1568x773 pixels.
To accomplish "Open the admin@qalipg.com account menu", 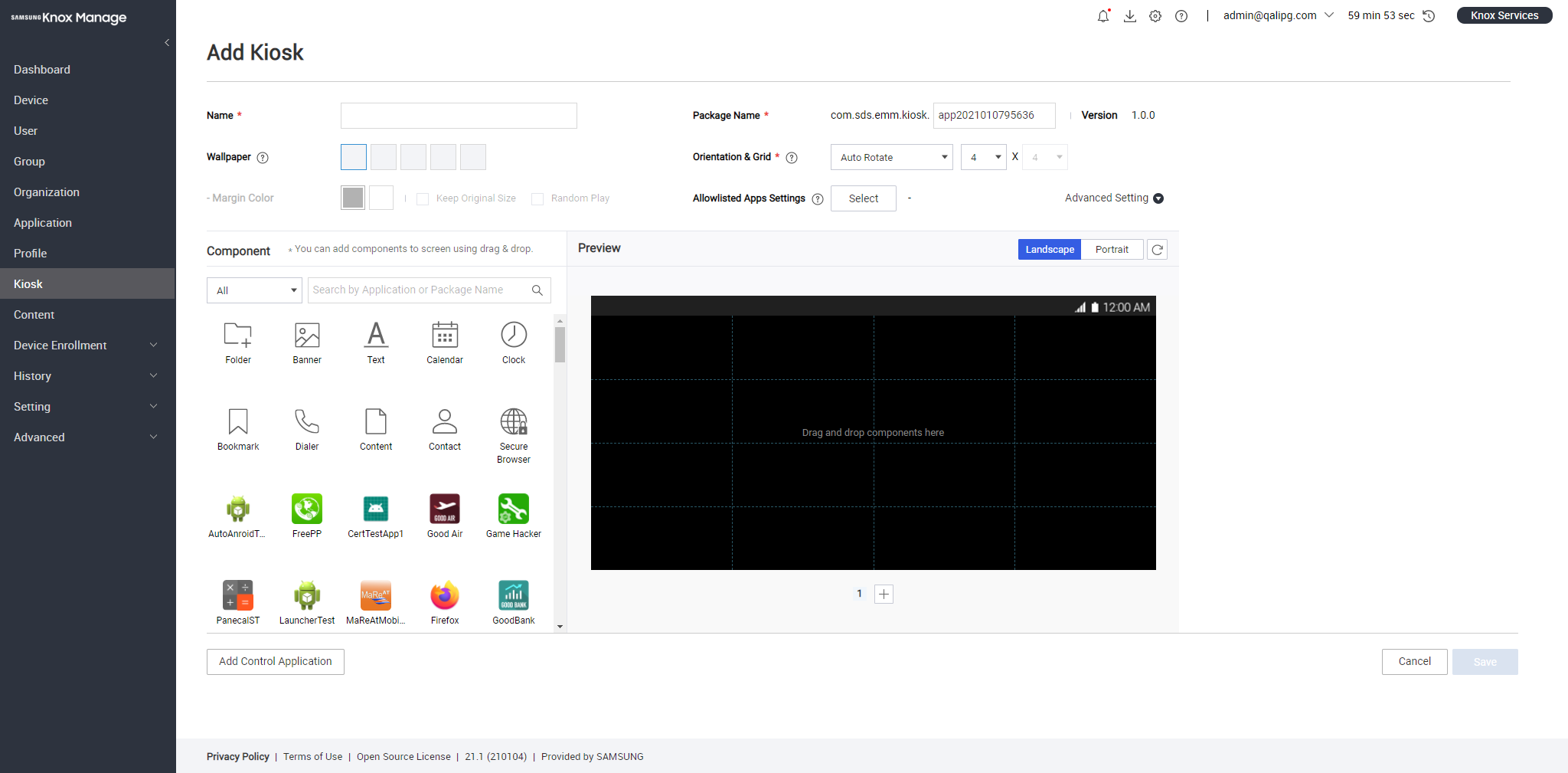I will (1278, 15).
